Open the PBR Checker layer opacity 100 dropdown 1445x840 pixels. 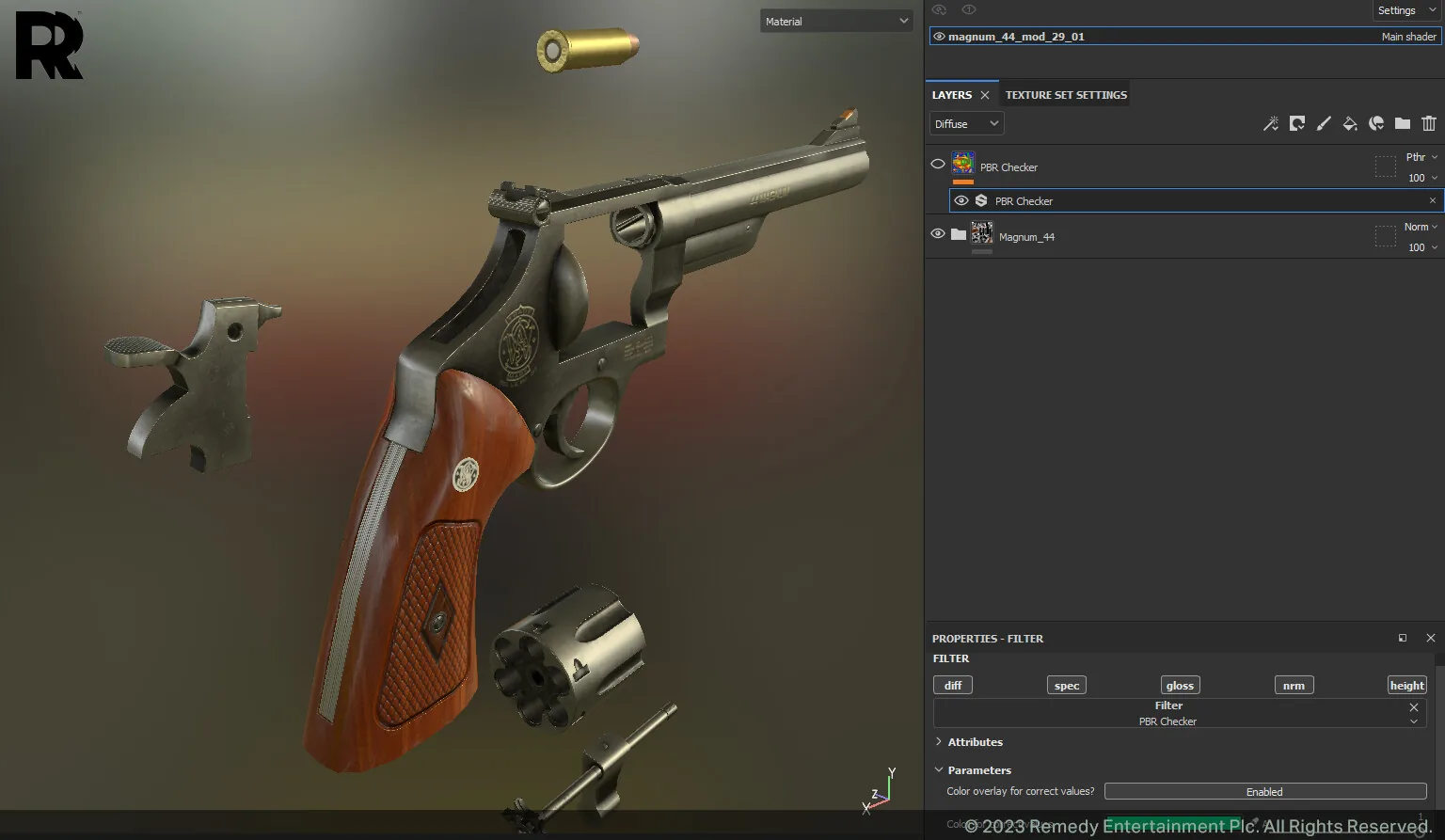pyautogui.click(x=1422, y=178)
